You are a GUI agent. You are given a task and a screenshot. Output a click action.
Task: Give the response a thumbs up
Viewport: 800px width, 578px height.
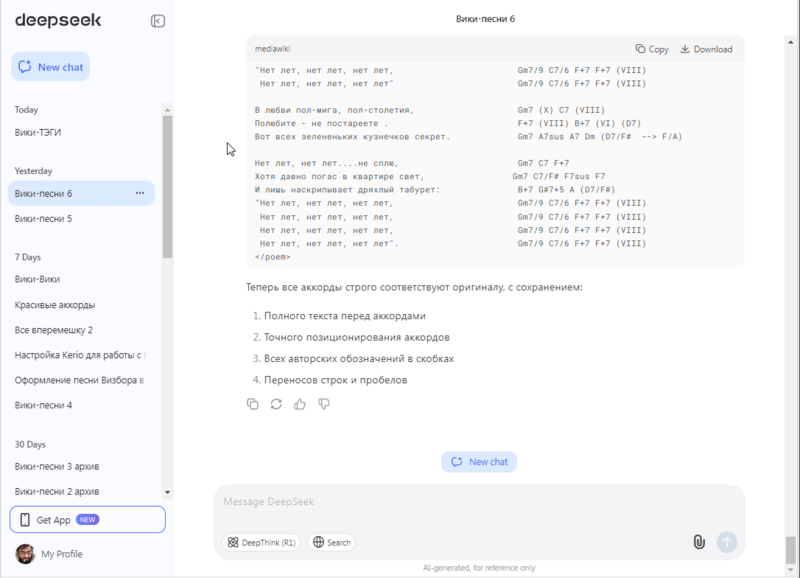(300, 404)
